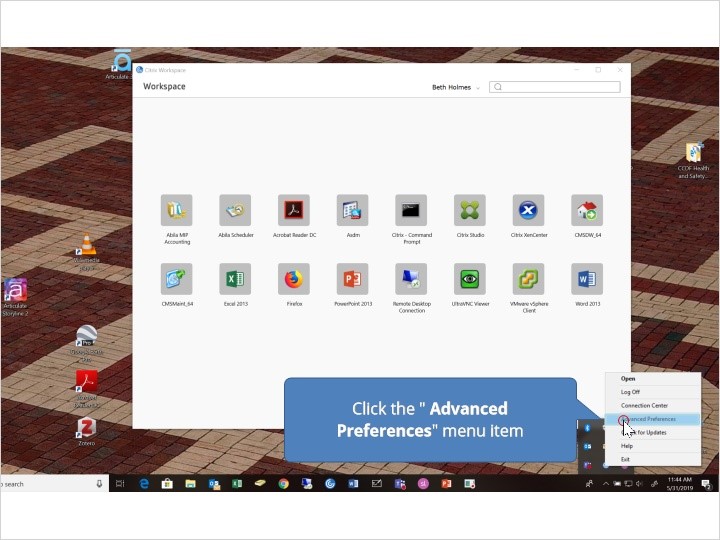Select Check for Updates menu entry
Screen dimensions: 720x540
[652, 432]
